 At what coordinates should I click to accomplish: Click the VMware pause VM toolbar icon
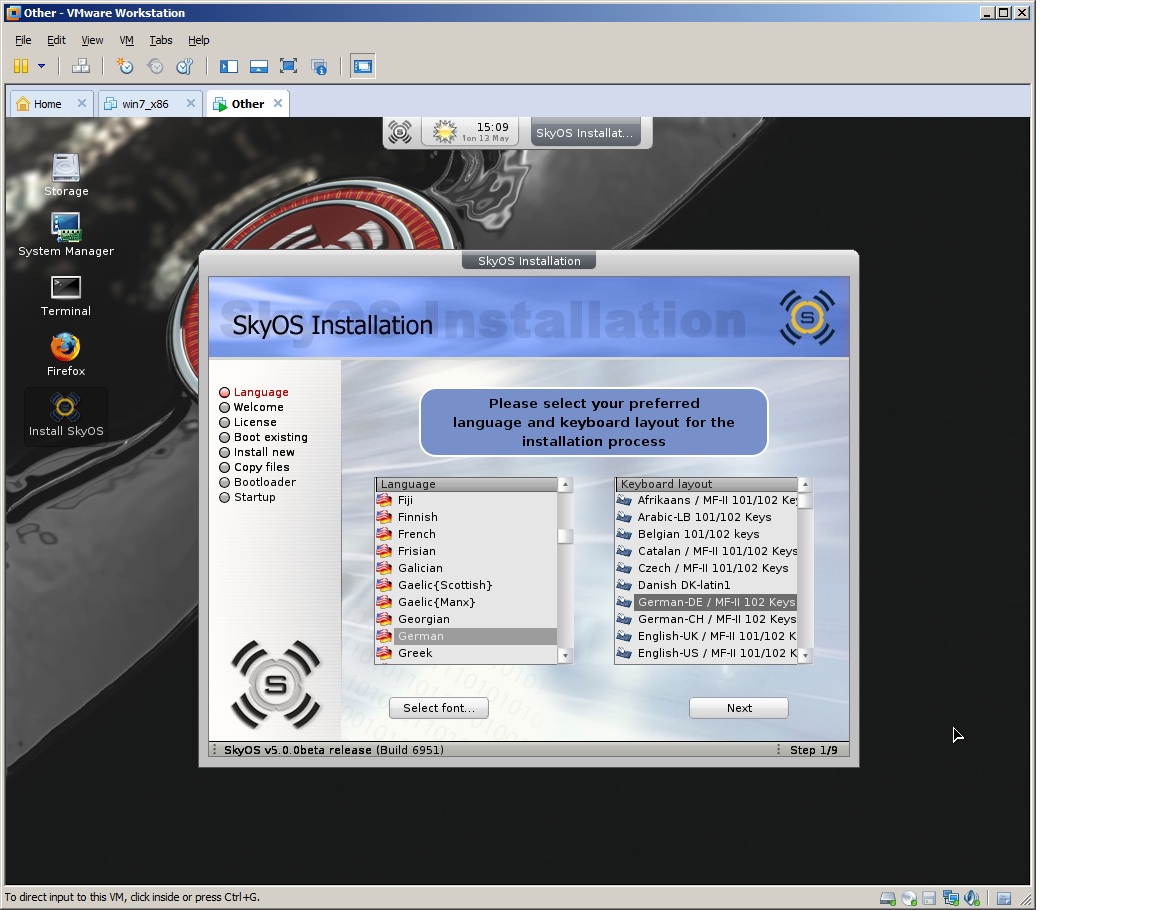click(20, 66)
